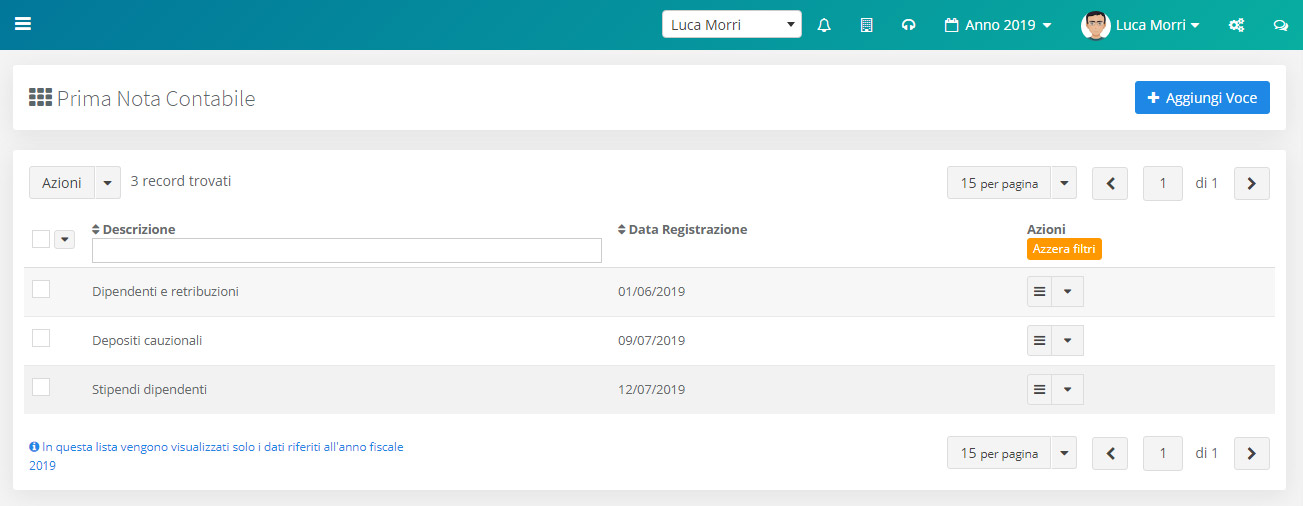1303x506 pixels.
Task: Click actions list icon for Dipendenti e retribuzioni
Action: (x=1040, y=291)
